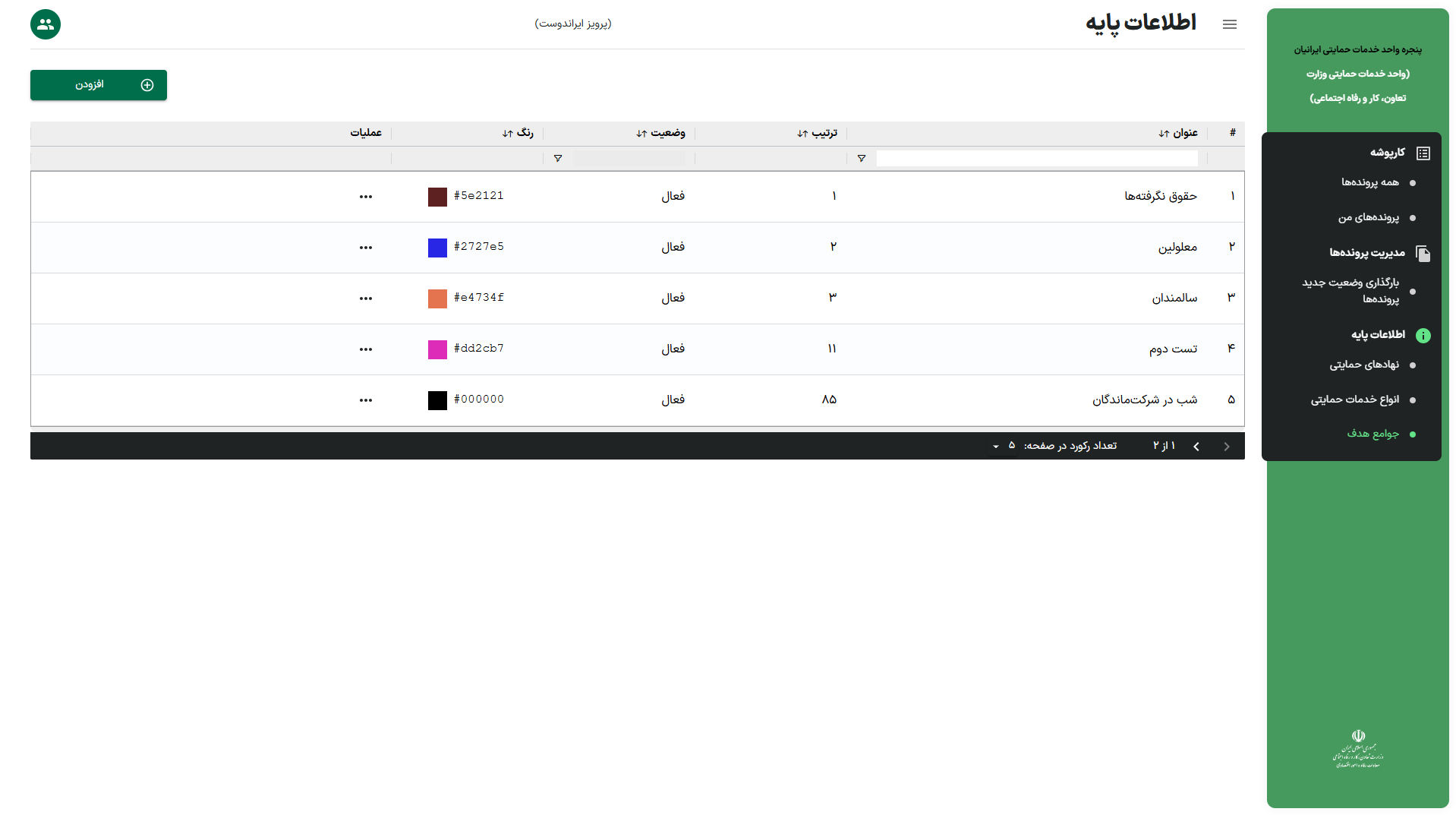1456x815 pixels.
Task: Open the three-dot actions for سالمندان row
Action: [366, 299]
